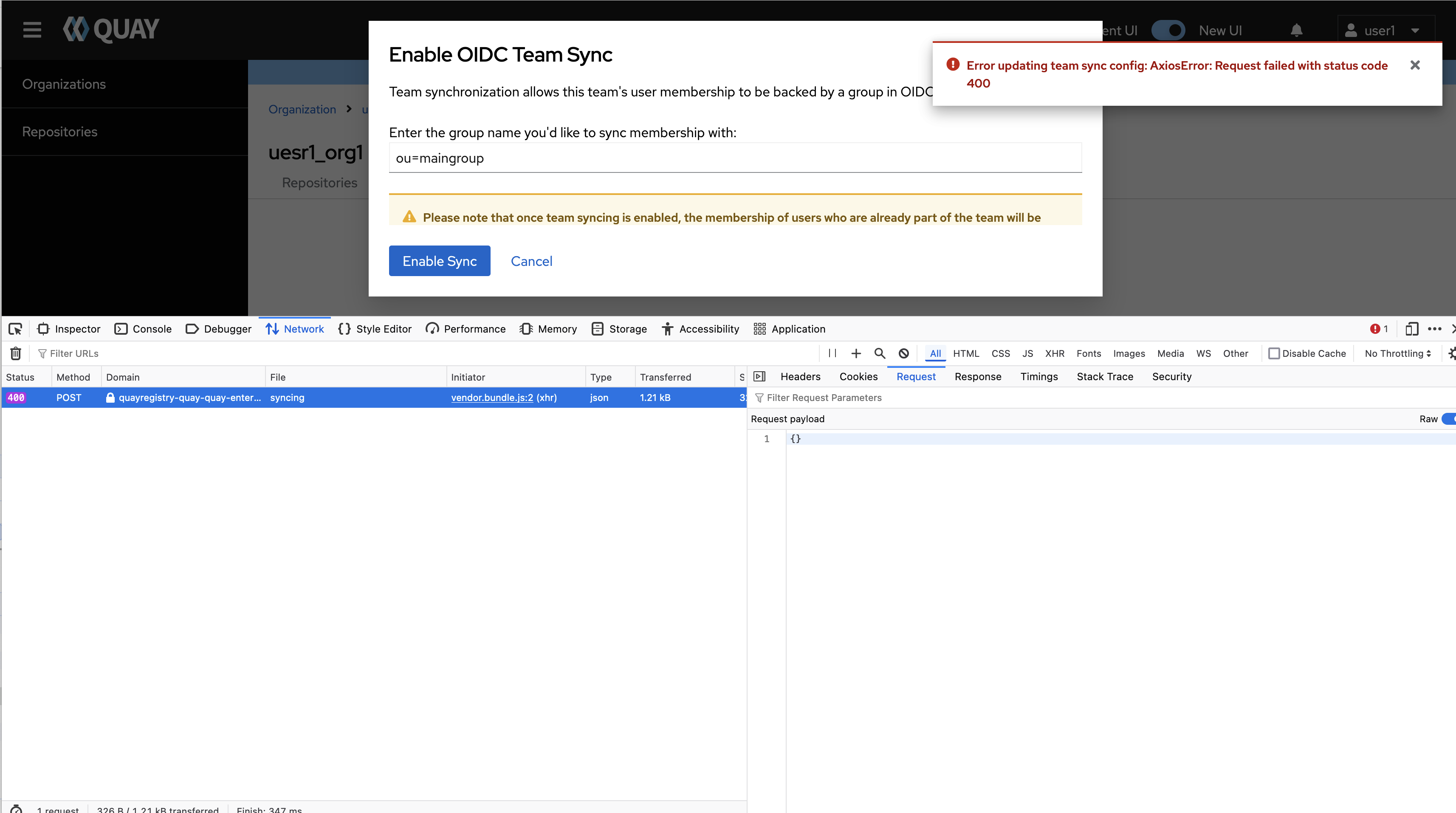
Task: Pause network recording with the pause icon
Action: tap(832, 353)
